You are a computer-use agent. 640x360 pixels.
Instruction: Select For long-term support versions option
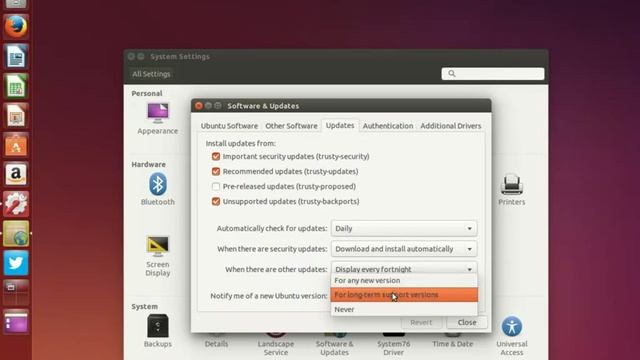point(404,295)
